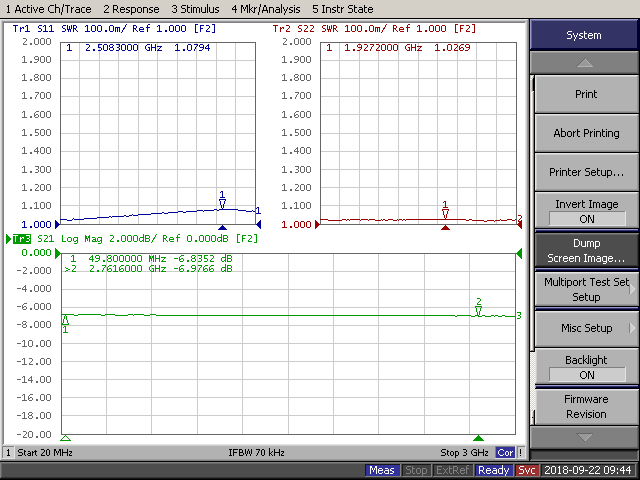Click the green reference arrow on S21 right edge
This screenshot has height=480, width=640.
click(519, 253)
